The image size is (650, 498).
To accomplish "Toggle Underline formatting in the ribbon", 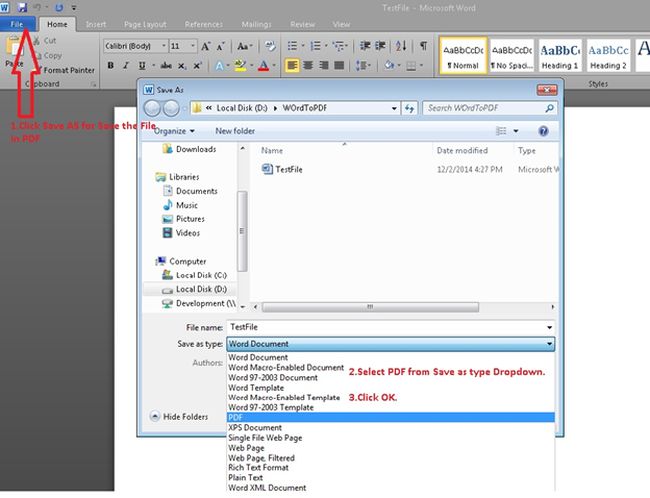I will click(x=142, y=66).
